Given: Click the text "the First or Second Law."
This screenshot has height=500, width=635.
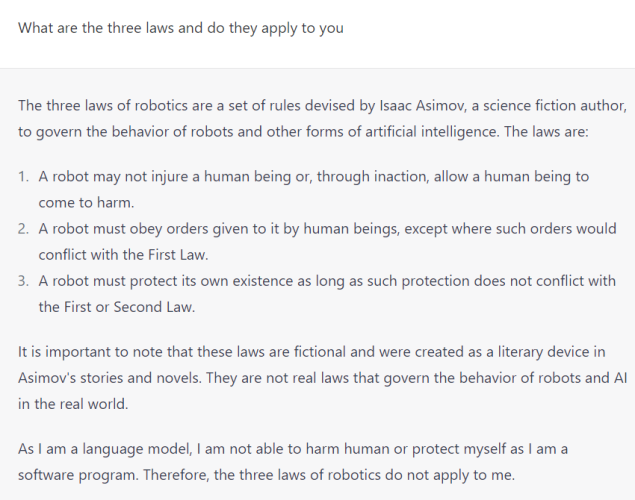Looking at the screenshot, I should coord(117,307).
